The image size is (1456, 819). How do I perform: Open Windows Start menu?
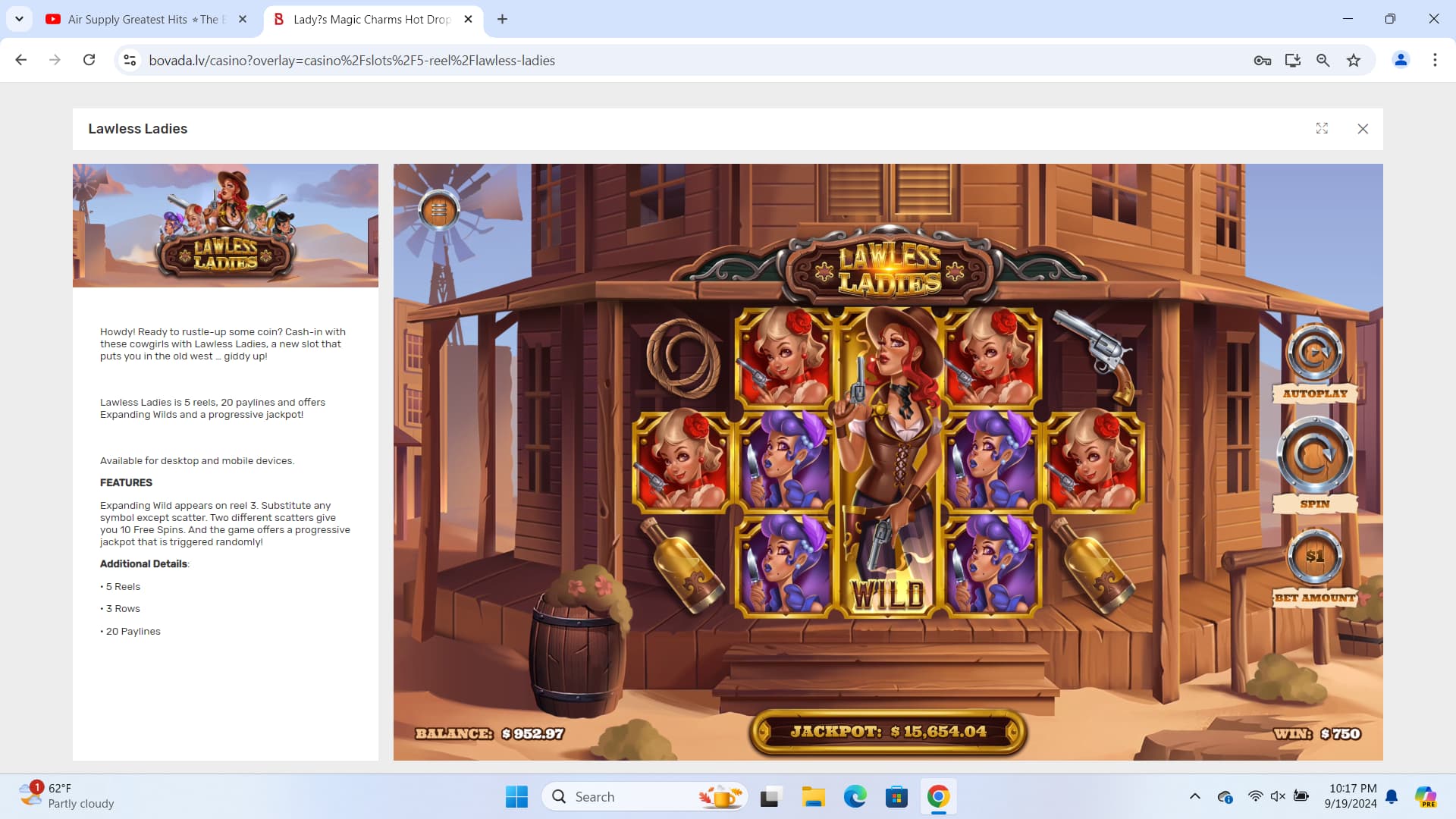point(516,797)
